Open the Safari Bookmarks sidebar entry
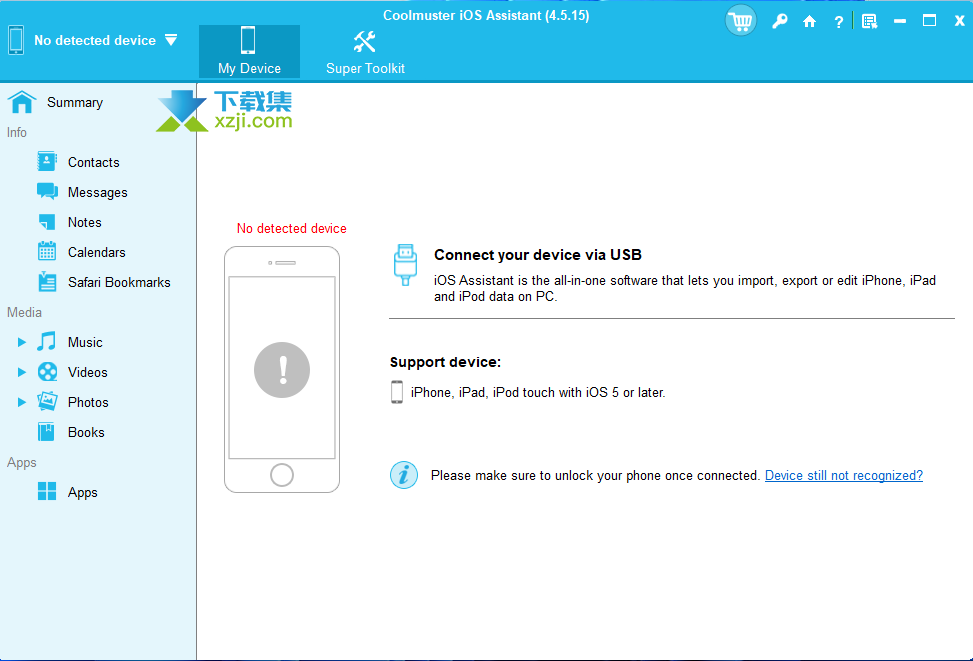The height and width of the screenshot is (661, 973). [119, 282]
